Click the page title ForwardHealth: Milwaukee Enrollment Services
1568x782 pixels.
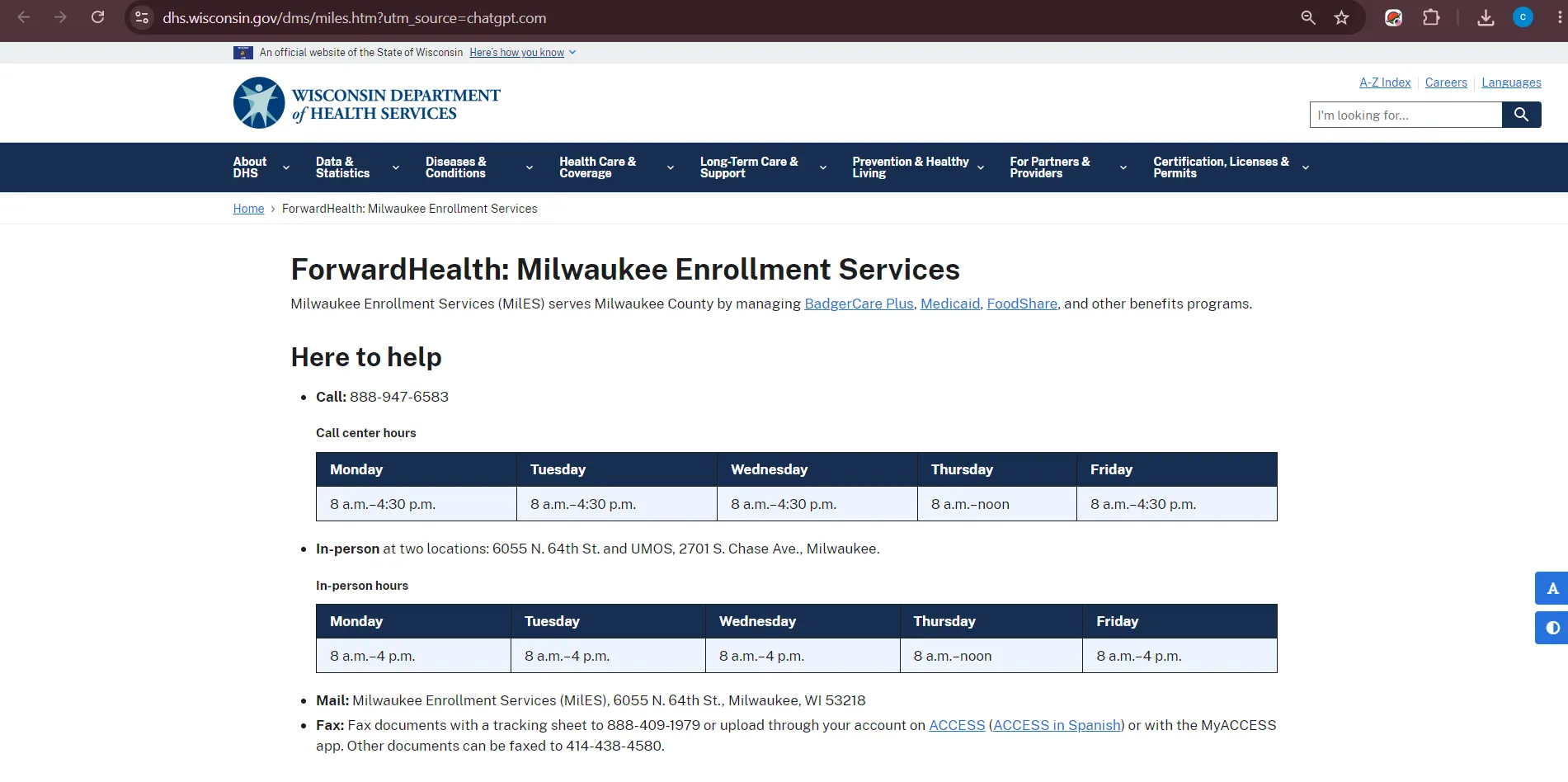click(x=625, y=270)
